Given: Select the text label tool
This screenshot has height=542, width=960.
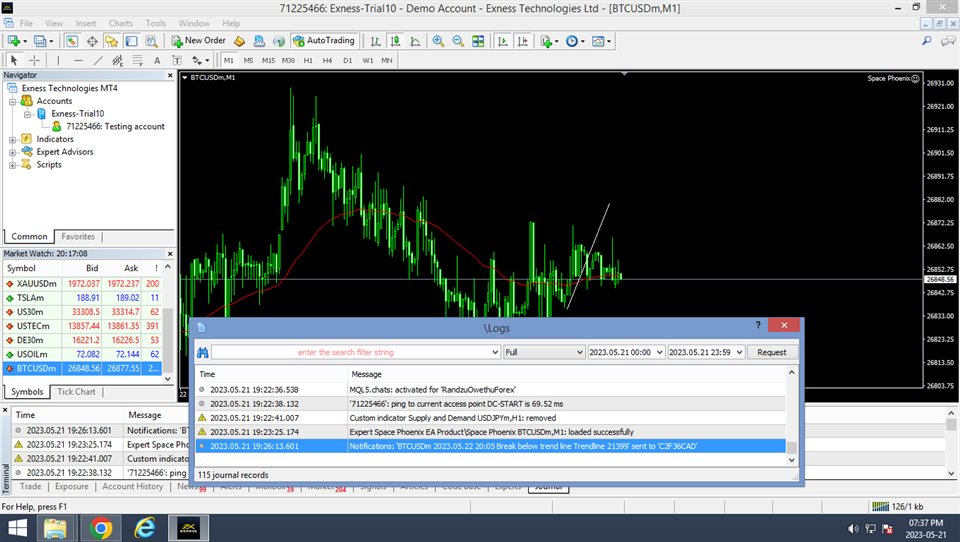Looking at the screenshot, I should (x=176, y=60).
